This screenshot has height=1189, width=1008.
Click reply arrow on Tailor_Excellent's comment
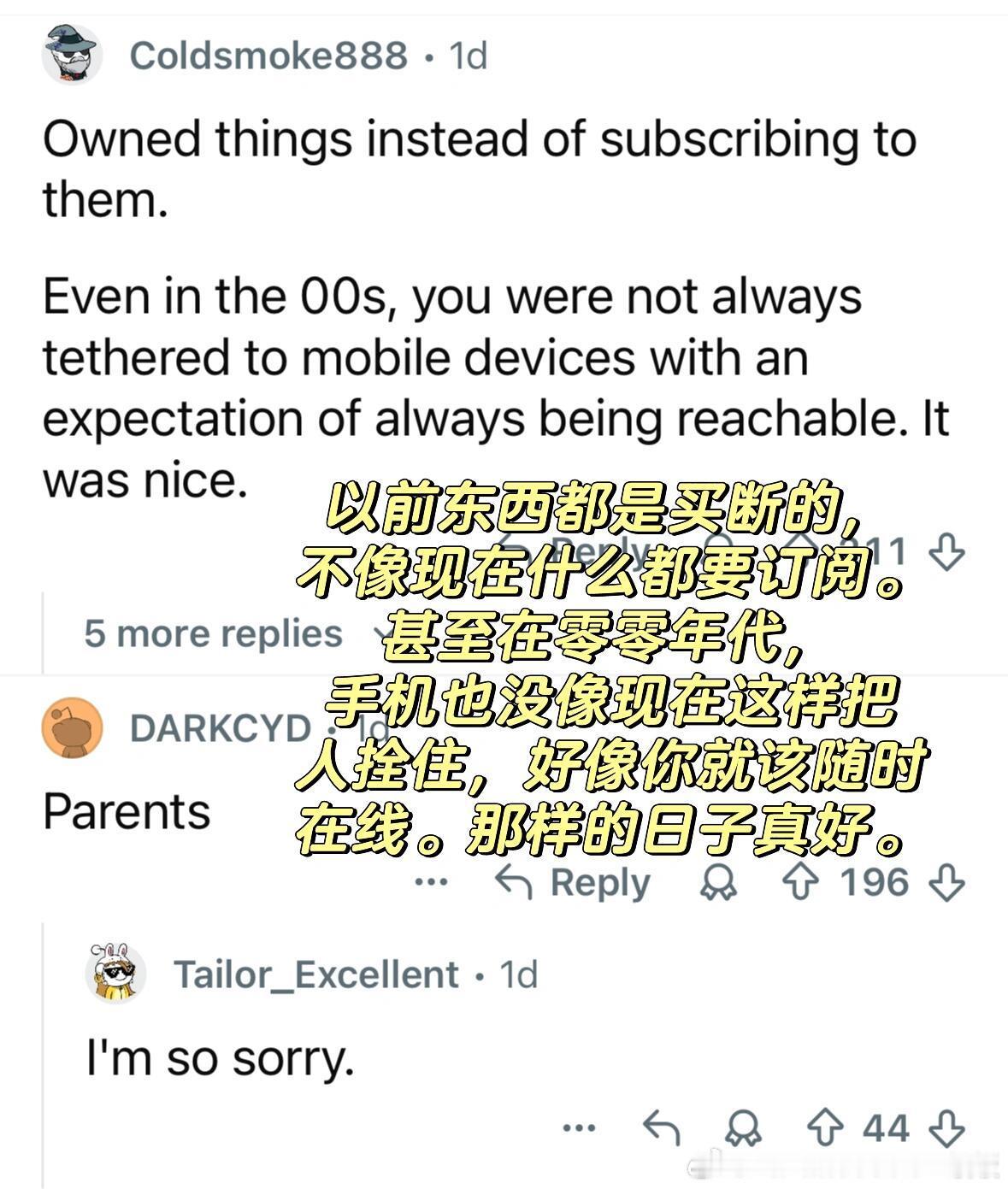click(x=661, y=1128)
